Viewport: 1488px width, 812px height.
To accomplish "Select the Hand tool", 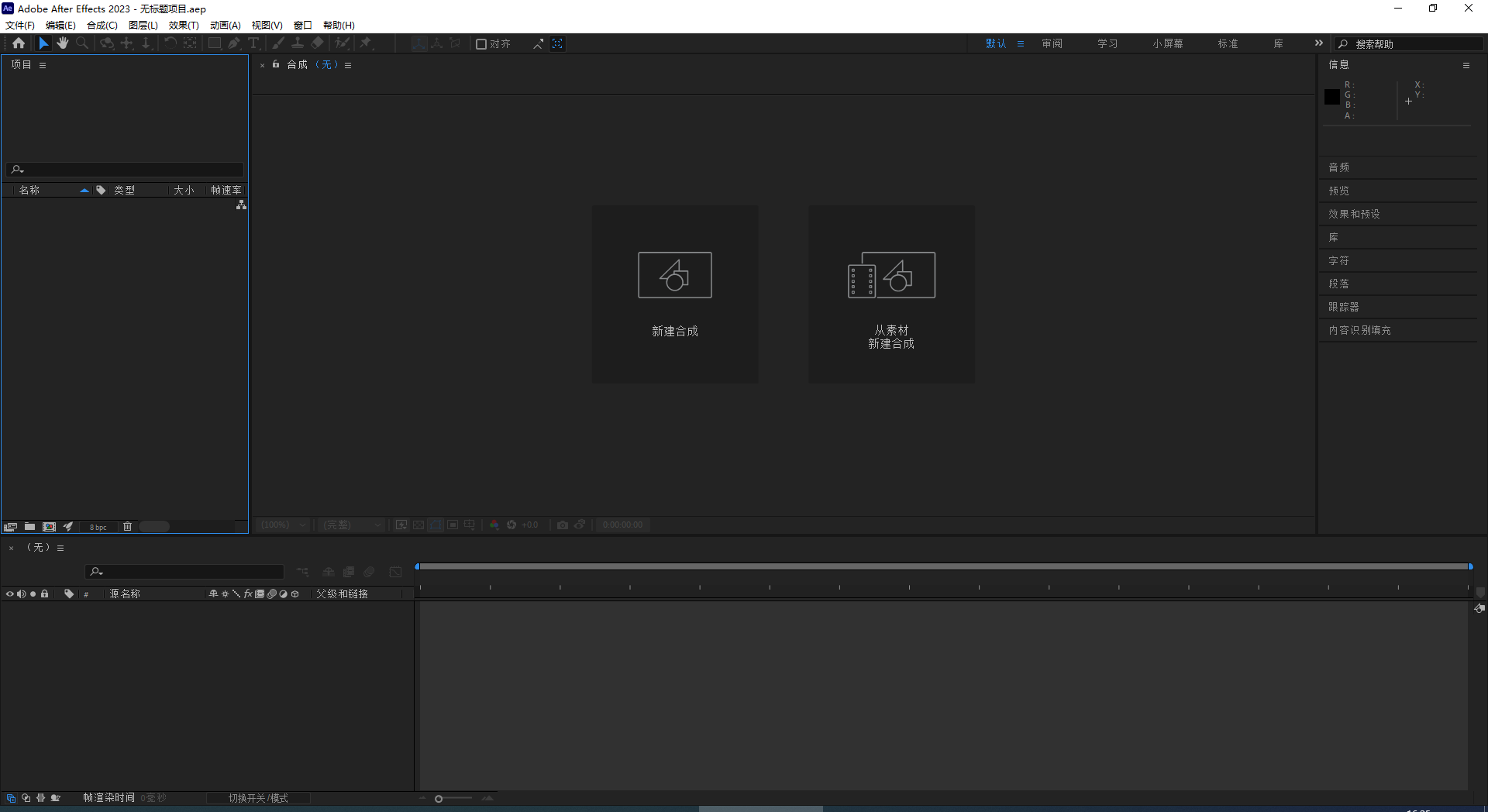I will pos(63,43).
